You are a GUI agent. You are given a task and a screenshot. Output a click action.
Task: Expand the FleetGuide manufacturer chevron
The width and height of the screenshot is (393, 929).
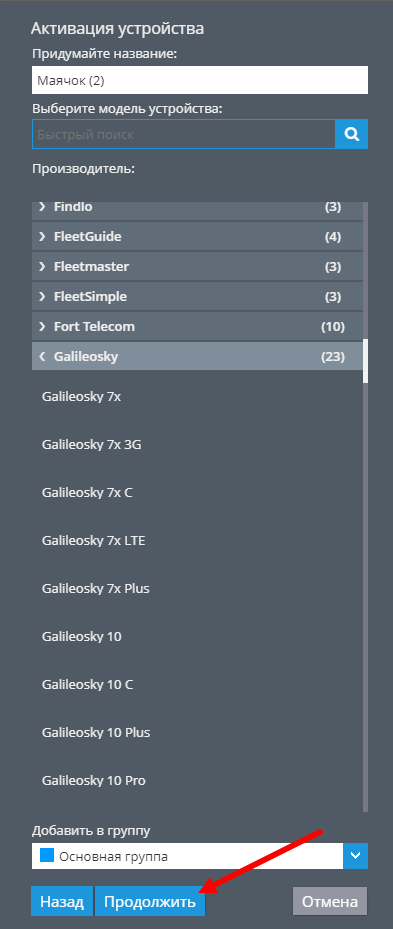42,236
